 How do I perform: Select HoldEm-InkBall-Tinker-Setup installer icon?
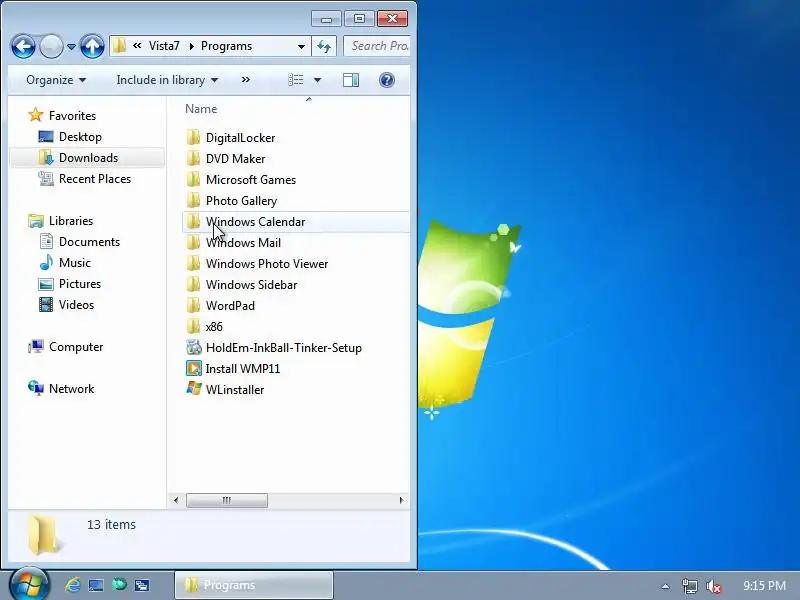tap(194, 347)
